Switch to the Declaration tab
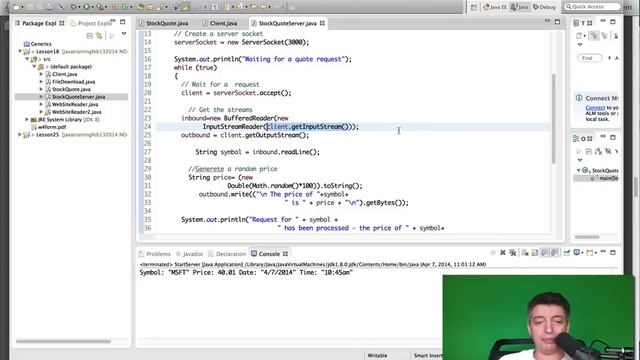The width and height of the screenshot is (640, 360). click(x=227, y=254)
